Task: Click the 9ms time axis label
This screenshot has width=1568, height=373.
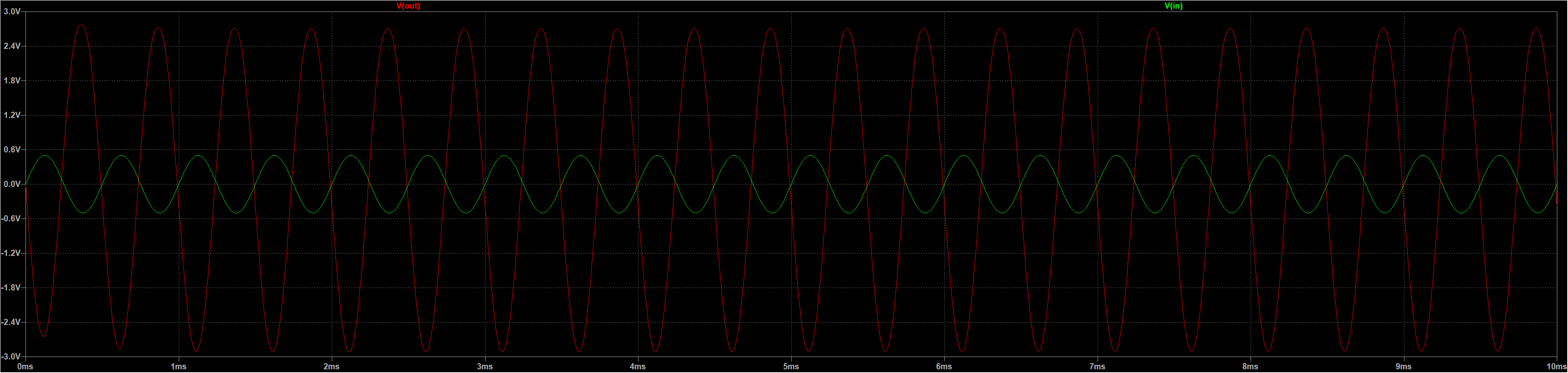Action: [x=1404, y=367]
